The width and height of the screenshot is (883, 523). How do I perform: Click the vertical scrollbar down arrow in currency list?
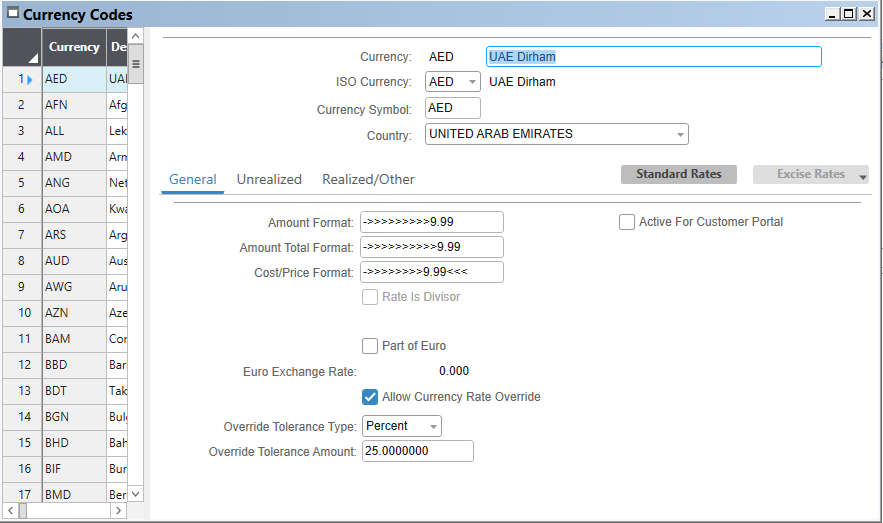coord(137,493)
